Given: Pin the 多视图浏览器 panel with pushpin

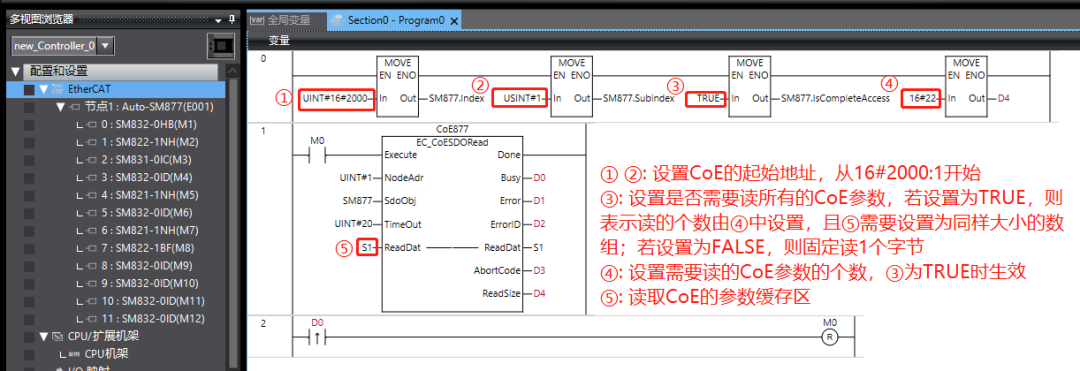Looking at the screenshot, I should [x=233, y=19].
